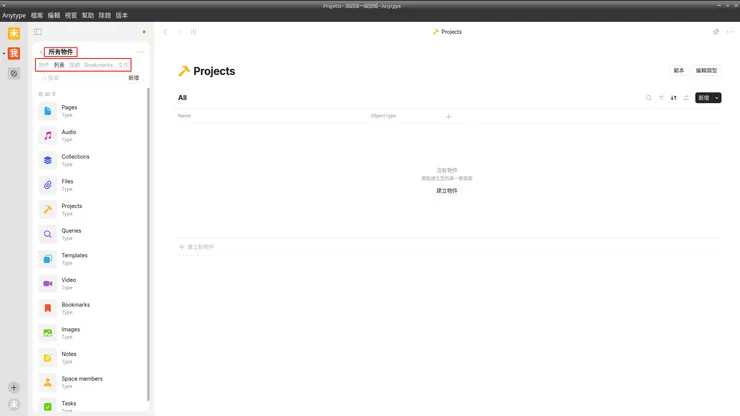Toggle the sidebar panel icon

click(x=38, y=32)
